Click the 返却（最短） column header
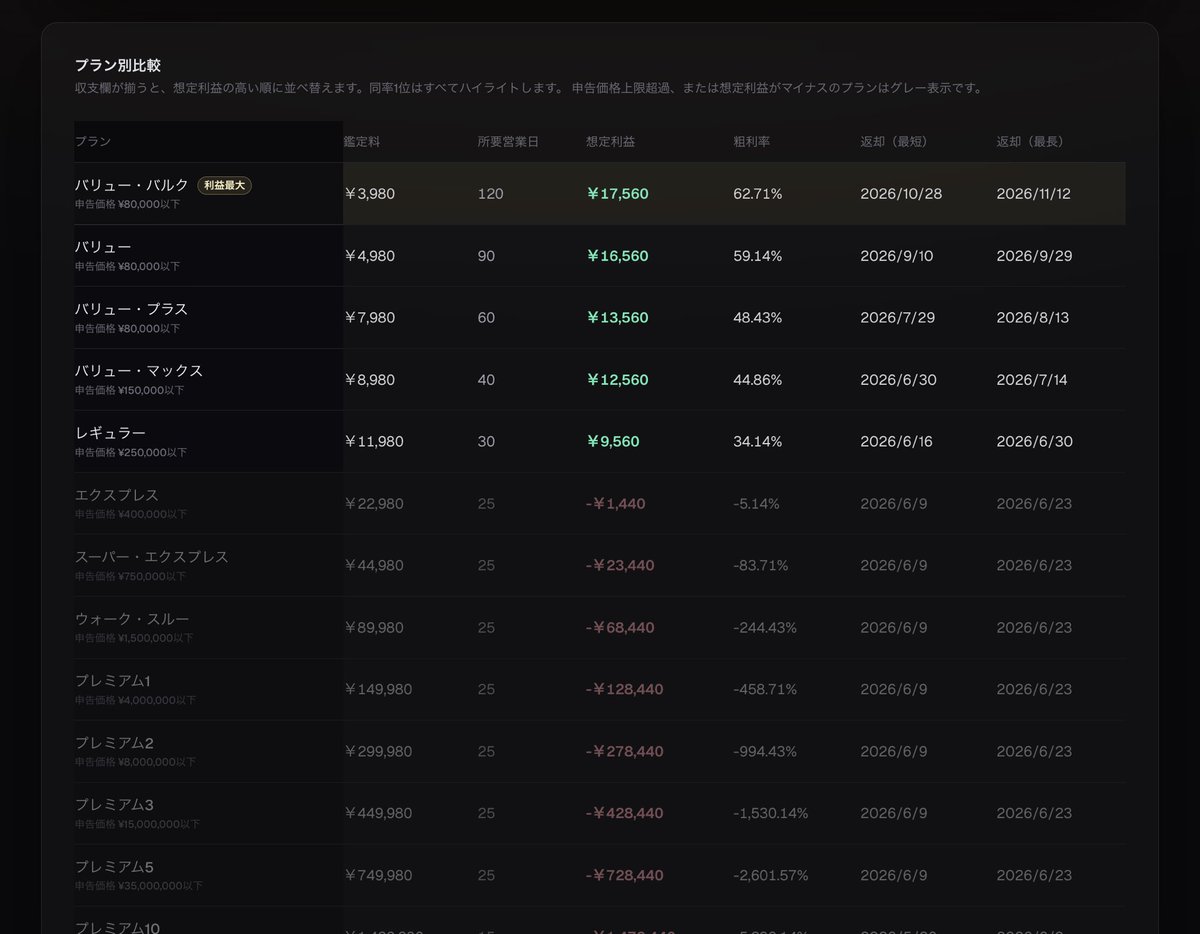Screen dimensions: 1200x934 (894, 142)
